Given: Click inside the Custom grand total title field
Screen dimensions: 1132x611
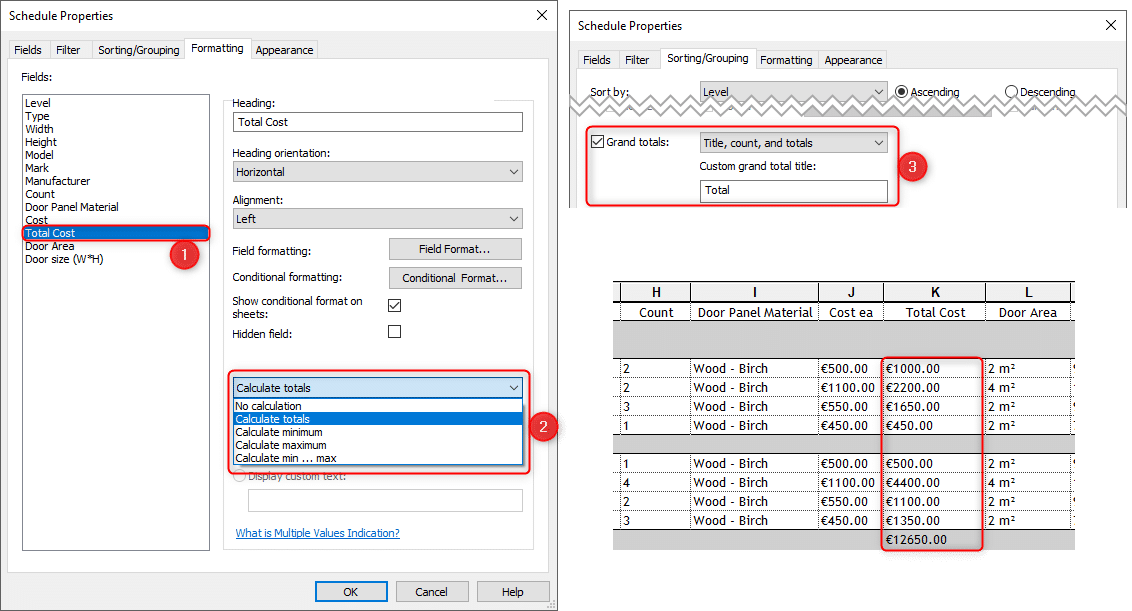Looking at the screenshot, I should pyautogui.click(x=793, y=188).
